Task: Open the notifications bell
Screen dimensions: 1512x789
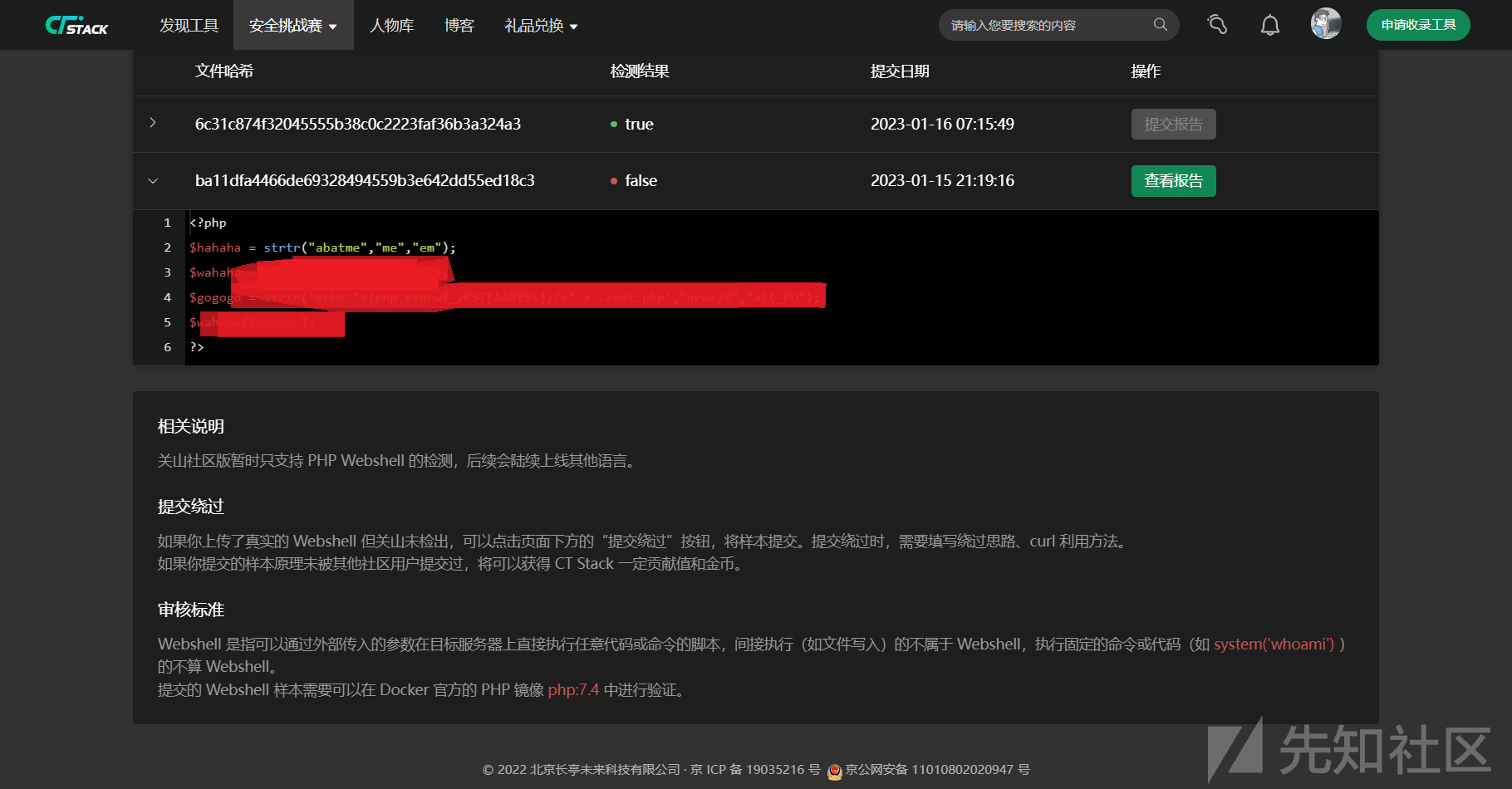Action: [1270, 25]
